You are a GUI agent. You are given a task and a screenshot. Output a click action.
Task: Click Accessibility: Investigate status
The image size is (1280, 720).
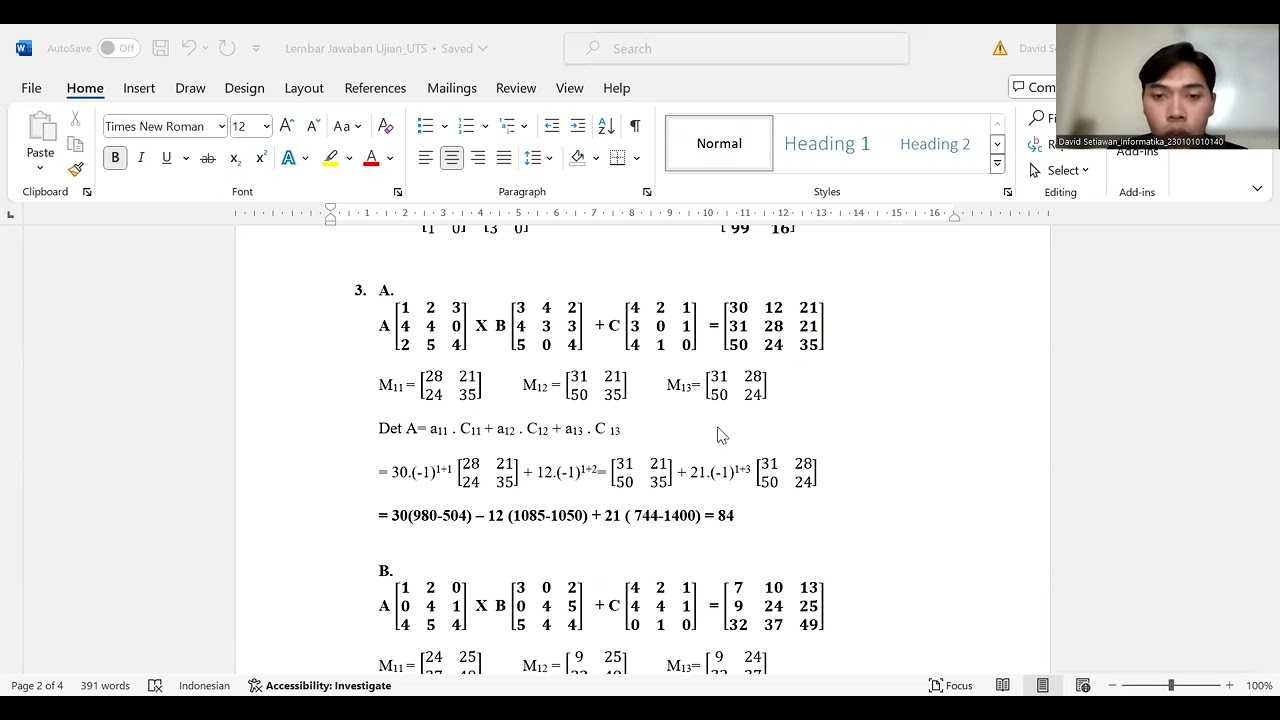point(320,685)
